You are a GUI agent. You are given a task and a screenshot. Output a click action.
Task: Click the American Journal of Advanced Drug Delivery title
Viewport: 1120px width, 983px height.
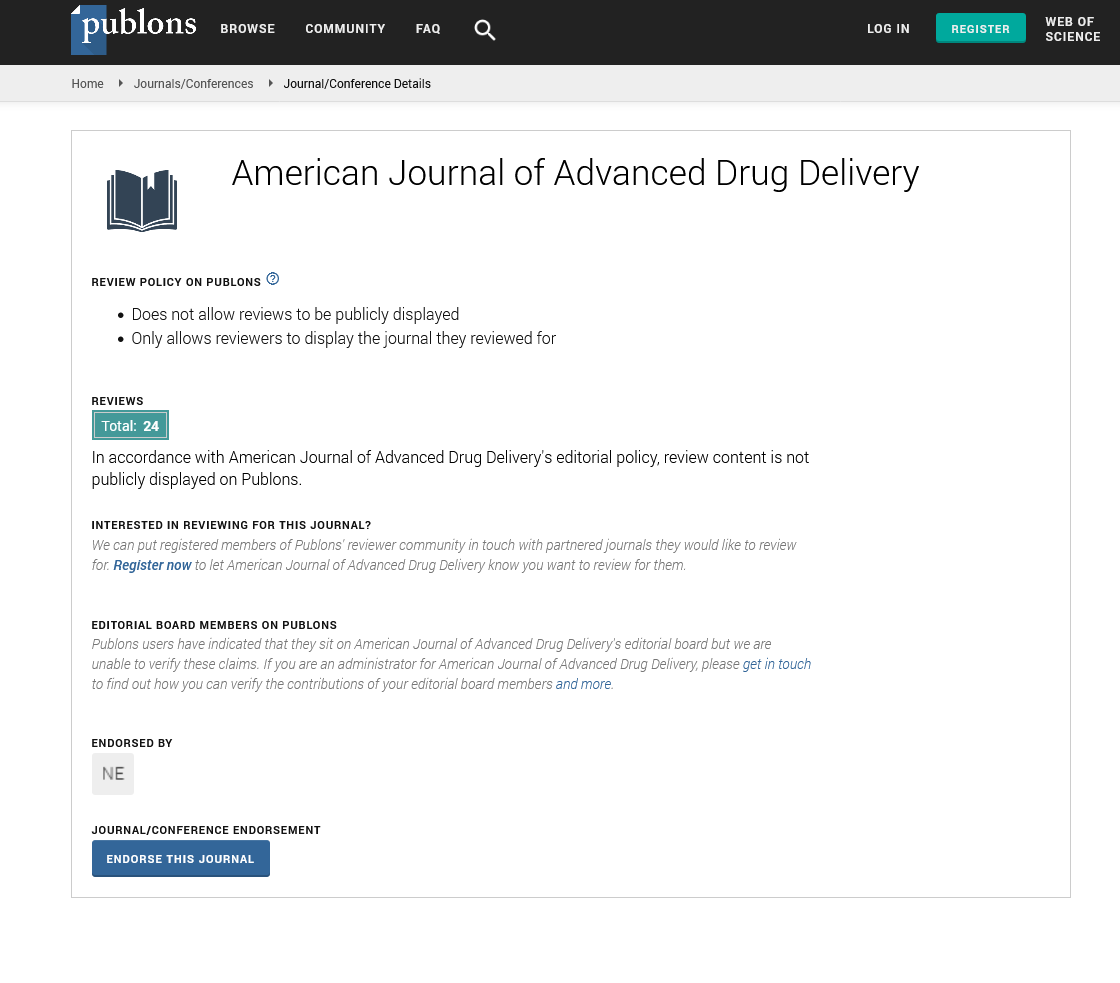(575, 174)
